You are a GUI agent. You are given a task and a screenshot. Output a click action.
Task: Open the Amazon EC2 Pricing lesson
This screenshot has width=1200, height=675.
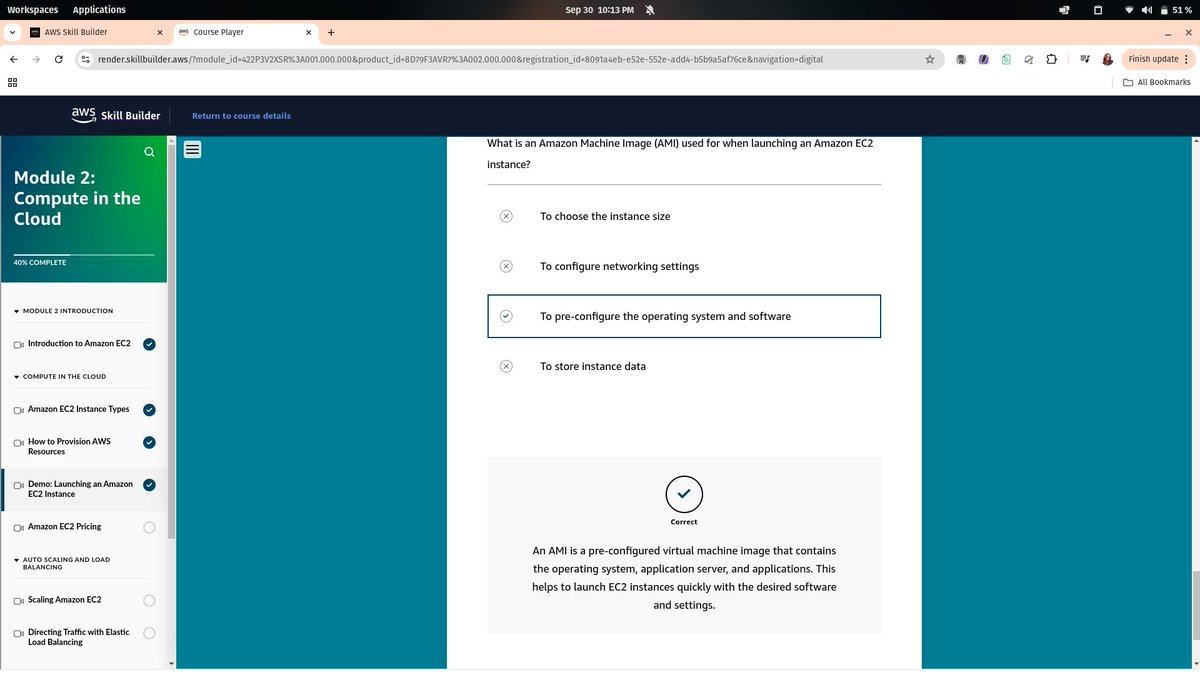[64, 527]
